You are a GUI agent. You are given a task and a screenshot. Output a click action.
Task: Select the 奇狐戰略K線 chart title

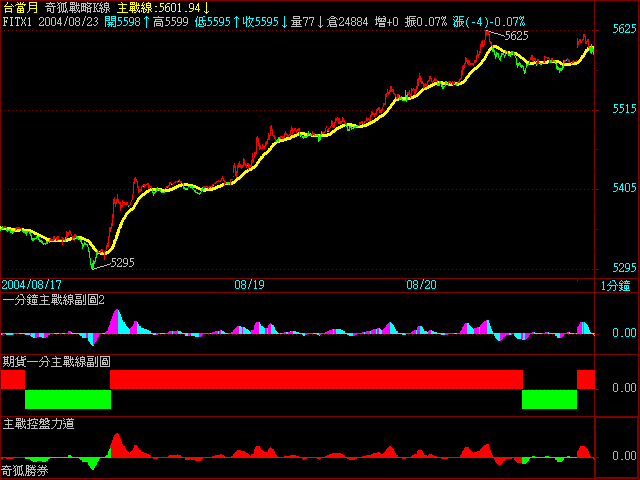click(x=78, y=8)
